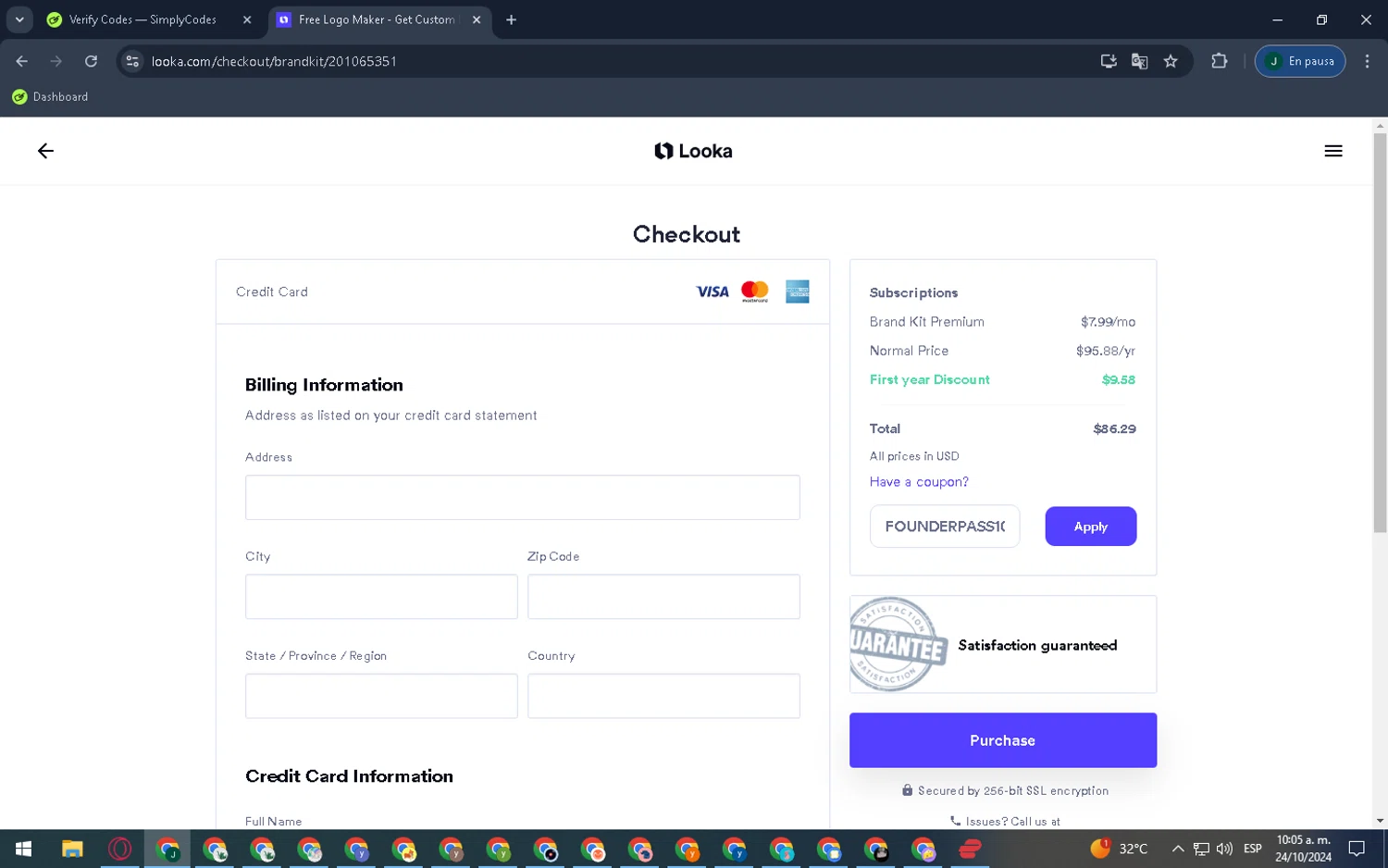Open the profile button labeled En pausa
1388x868 pixels.
point(1299,61)
